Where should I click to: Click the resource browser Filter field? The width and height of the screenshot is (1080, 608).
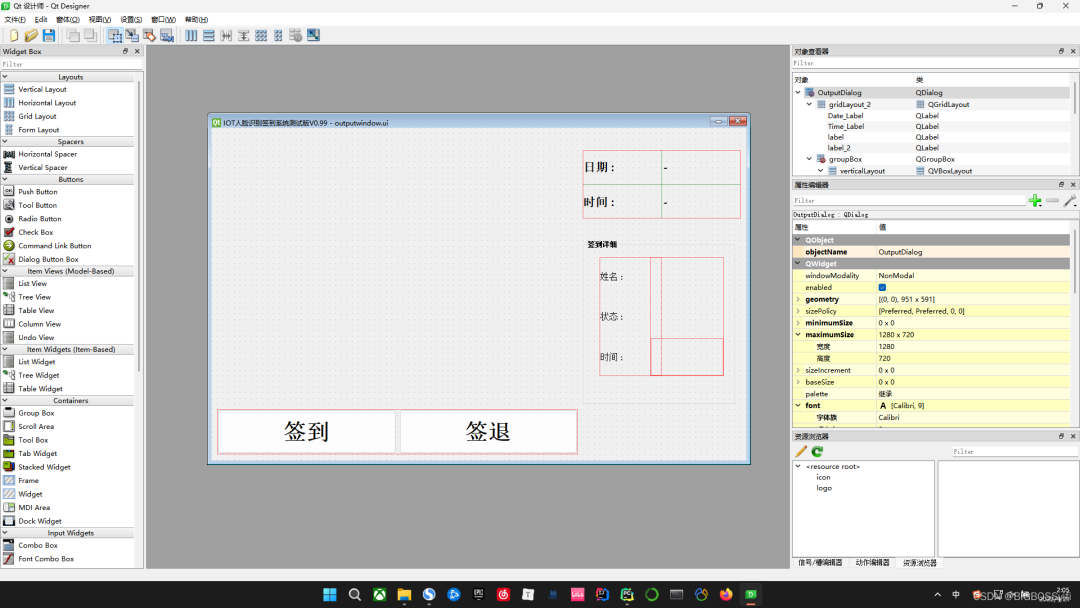pos(1014,452)
